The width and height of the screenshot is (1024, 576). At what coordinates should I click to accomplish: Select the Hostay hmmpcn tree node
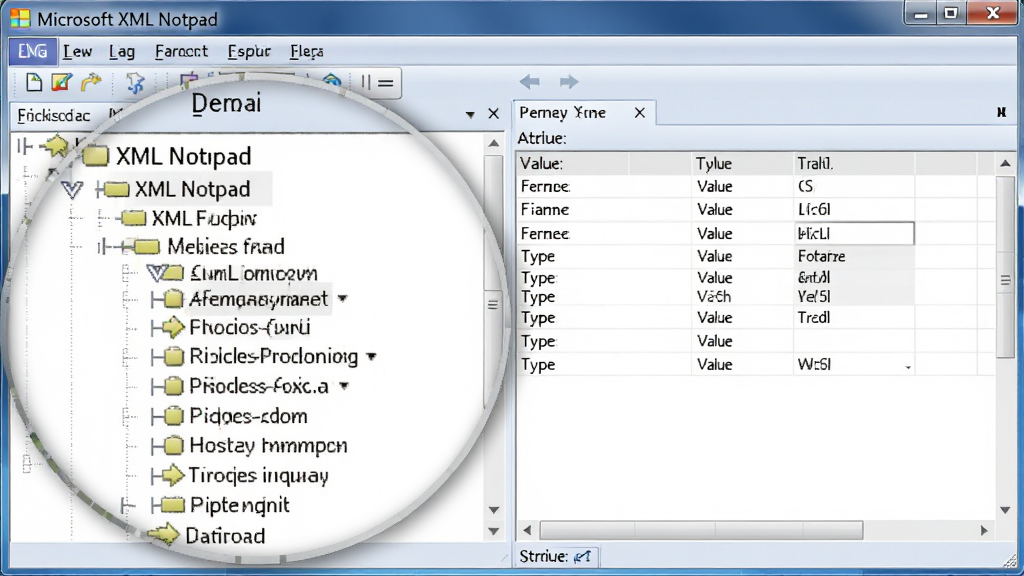(268, 445)
